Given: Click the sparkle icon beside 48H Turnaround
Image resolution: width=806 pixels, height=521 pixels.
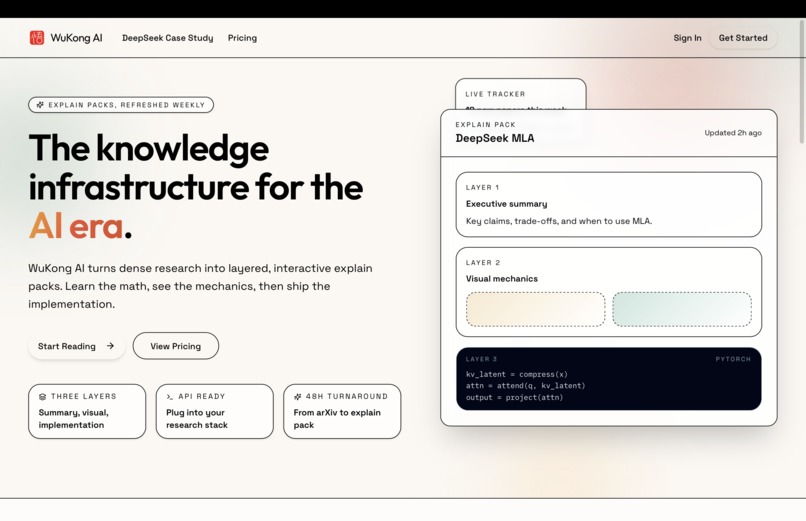Looking at the screenshot, I should pos(297,397).
